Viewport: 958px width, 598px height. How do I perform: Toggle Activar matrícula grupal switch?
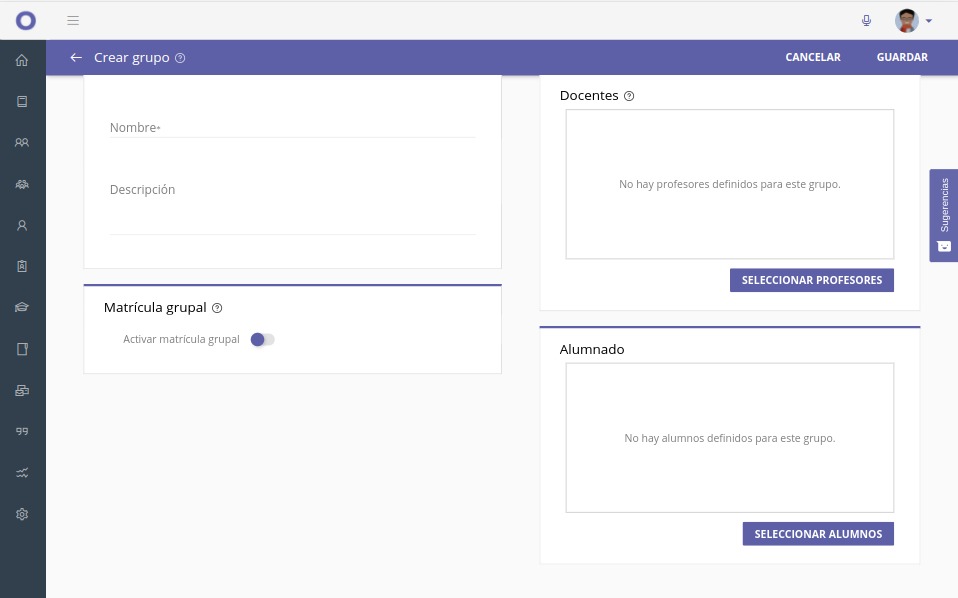(262, 340)
